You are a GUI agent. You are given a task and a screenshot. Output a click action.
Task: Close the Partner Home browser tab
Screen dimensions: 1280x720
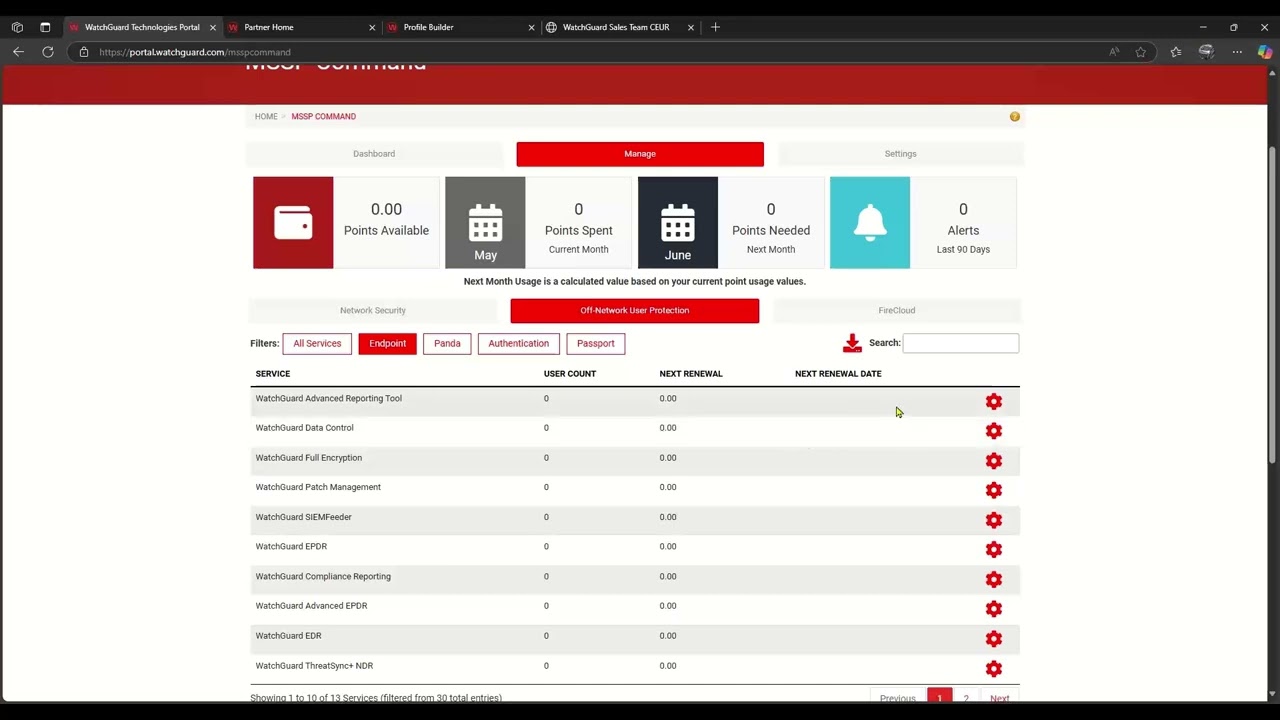(372, 27)
